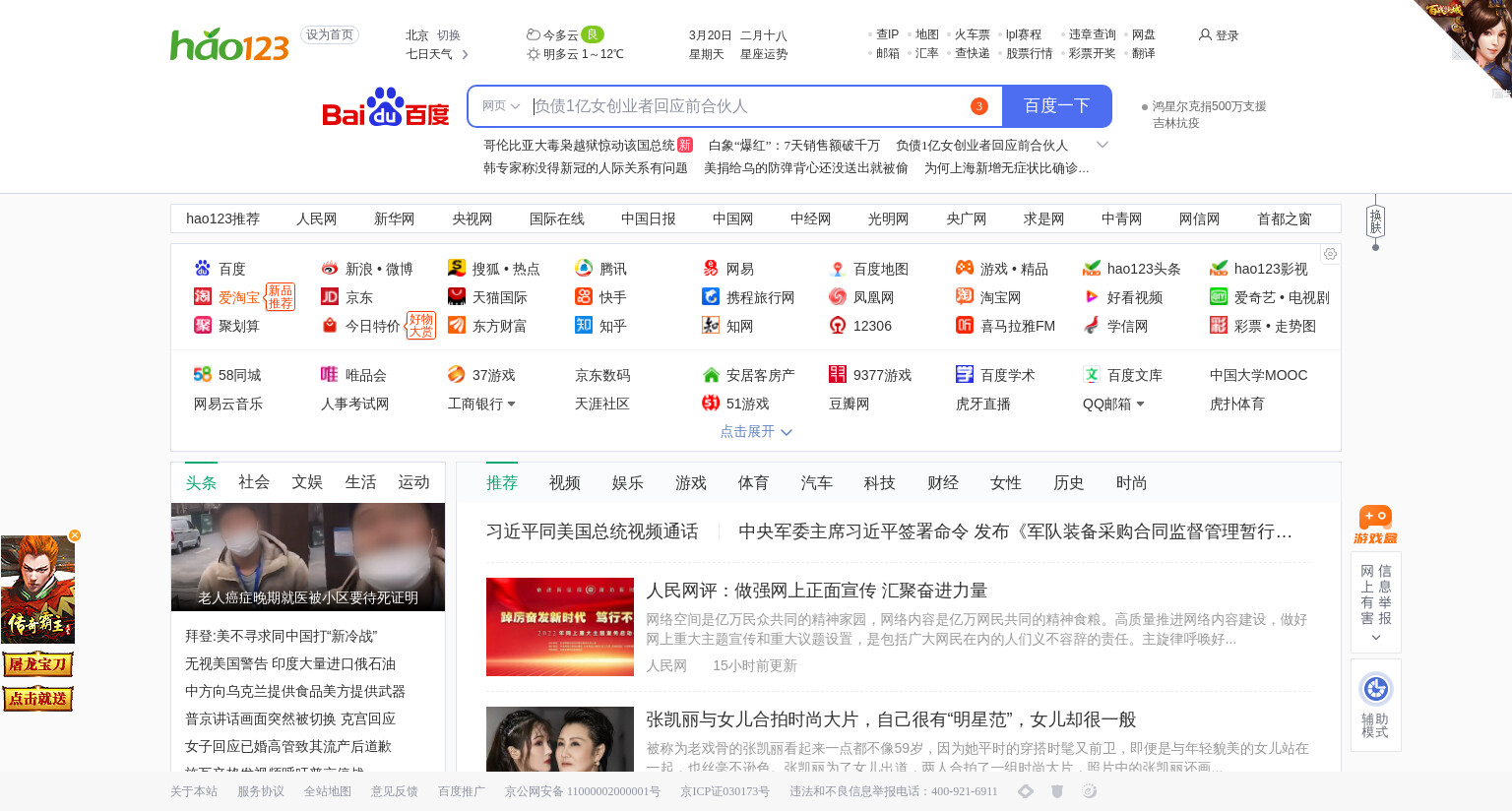Open the 人民网评 article thumbnail

pos(560,627)
